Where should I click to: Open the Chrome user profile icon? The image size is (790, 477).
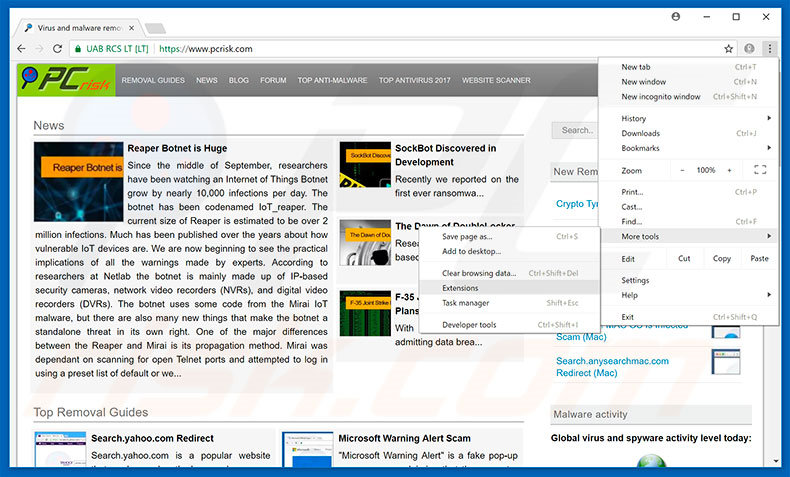[676, 17]
